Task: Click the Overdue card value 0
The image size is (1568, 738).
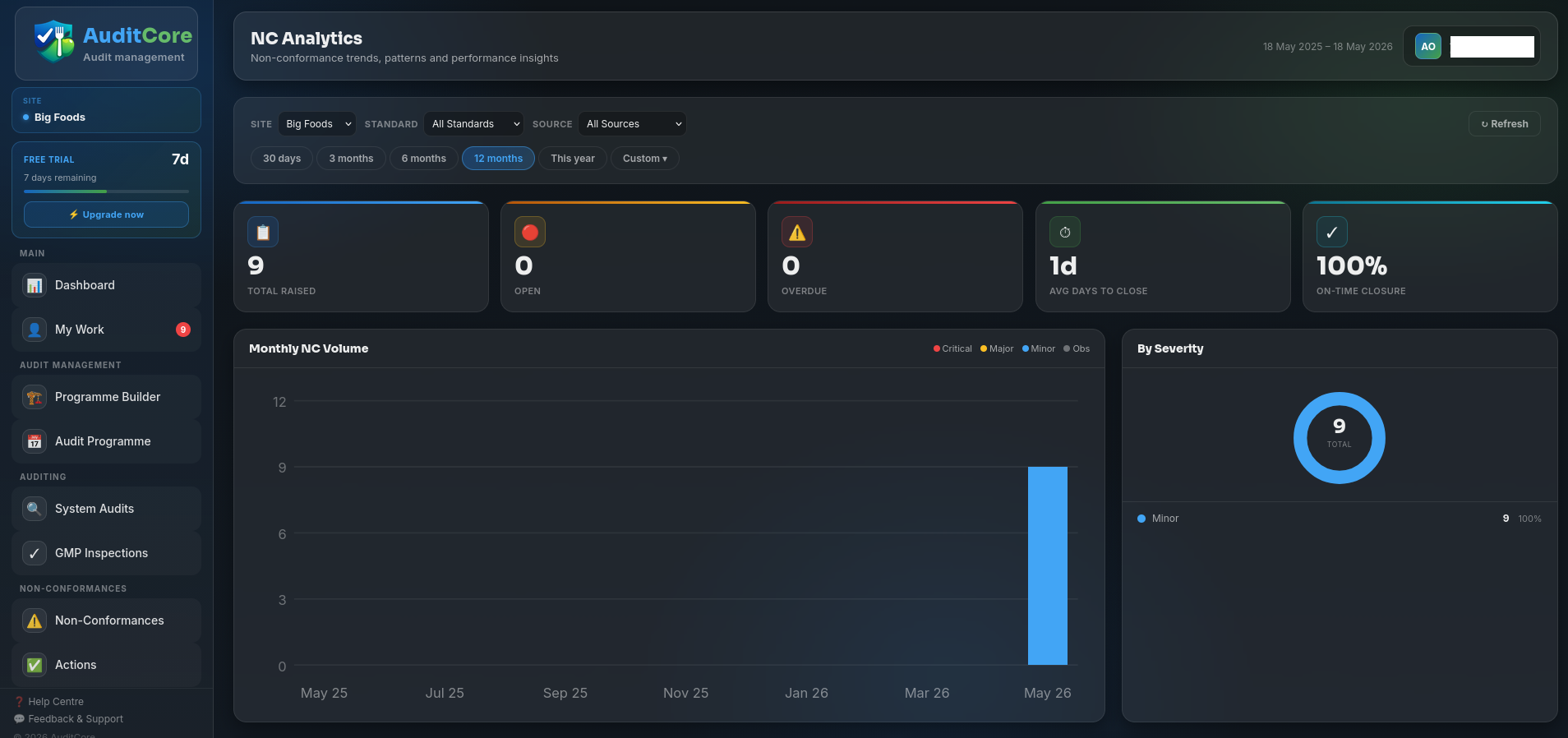Action: click(x=791, y=265)
